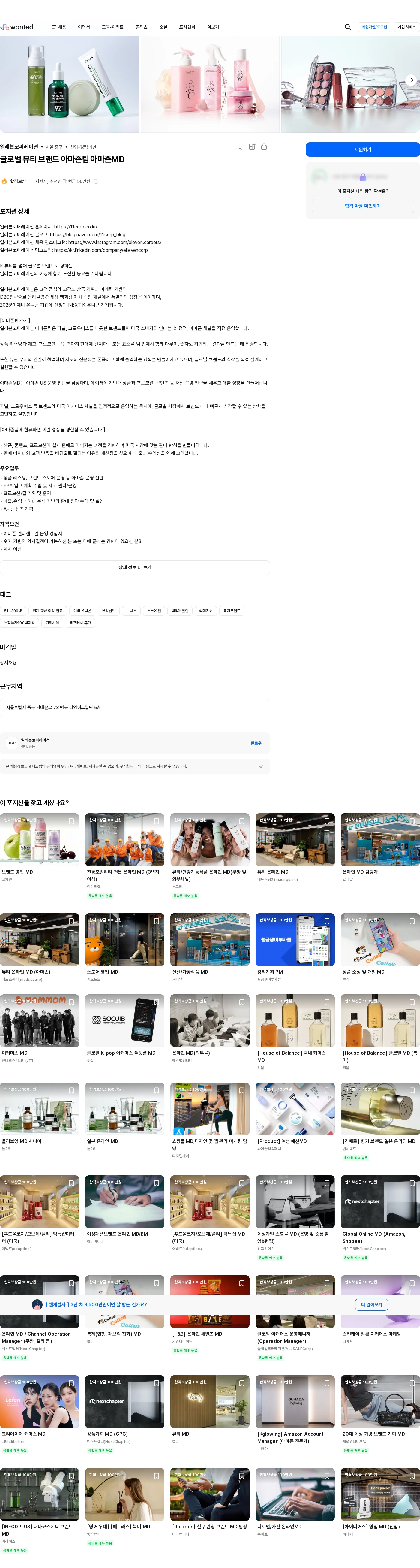
Task: Open the 20대 여성 가방 브랜드 기획 MD title
Action: [x=374, y=1434]
